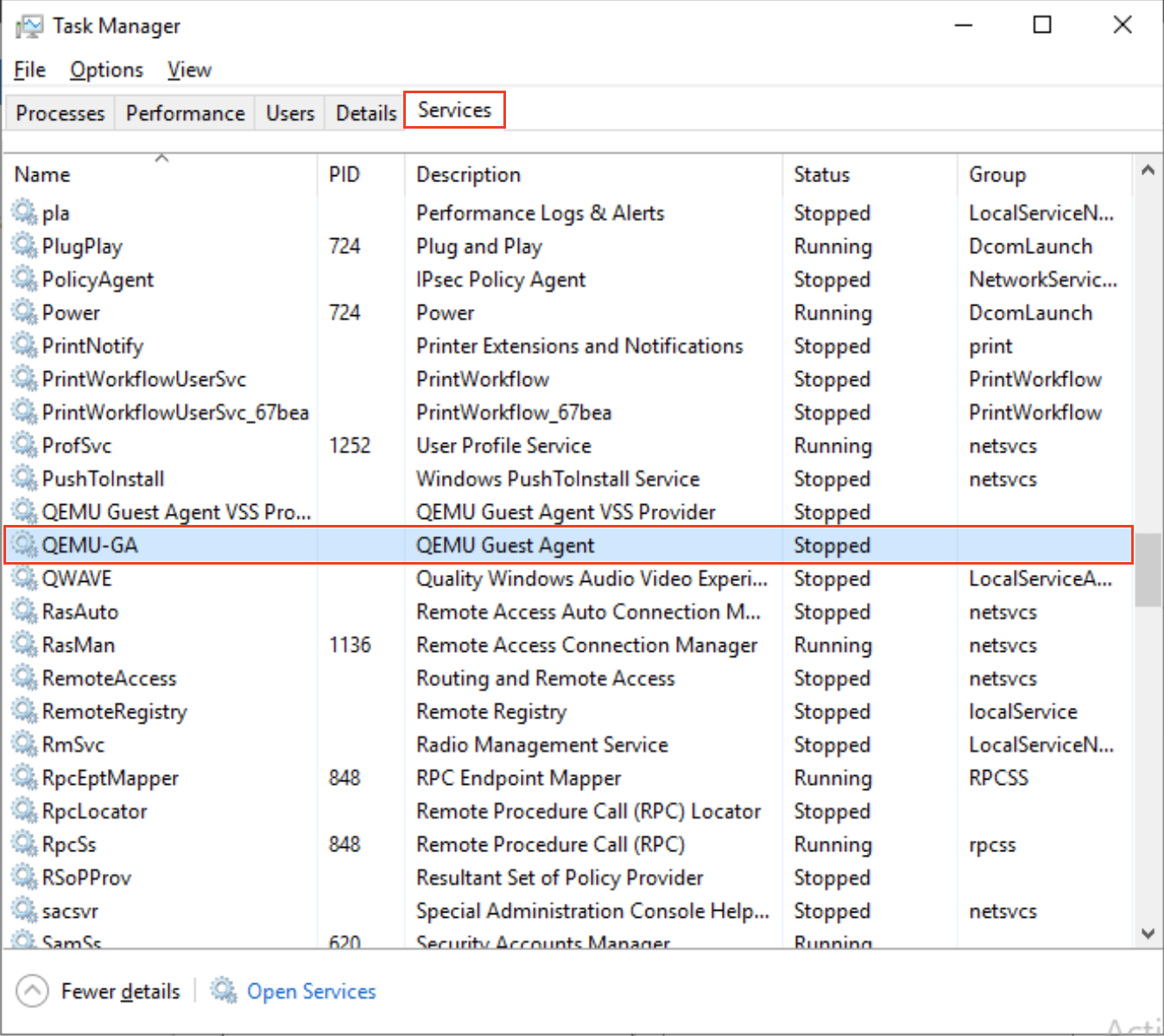Screen dimensions: 1164x1036
Task: Click the gear icon next to PolicyAgent
Action: 24,278
